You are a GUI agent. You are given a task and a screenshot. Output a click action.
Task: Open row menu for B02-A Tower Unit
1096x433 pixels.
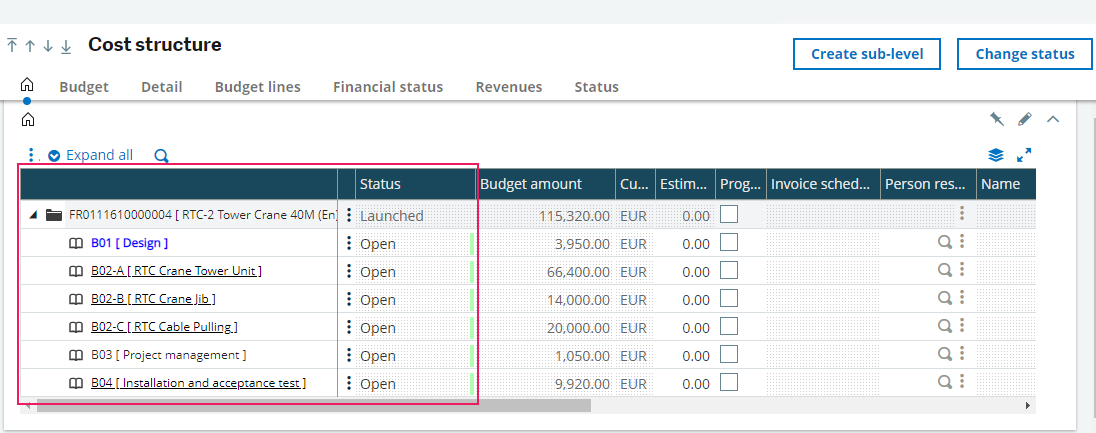(x=349, y=271)
